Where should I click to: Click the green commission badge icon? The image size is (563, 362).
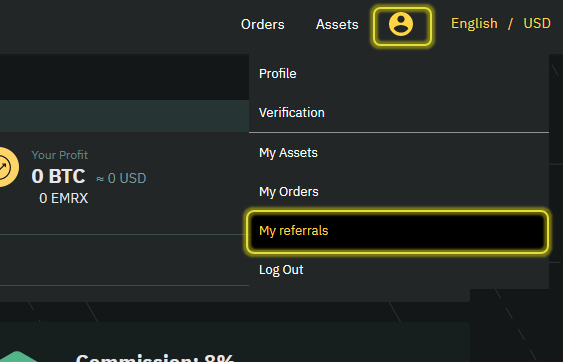tap(19, 357)
